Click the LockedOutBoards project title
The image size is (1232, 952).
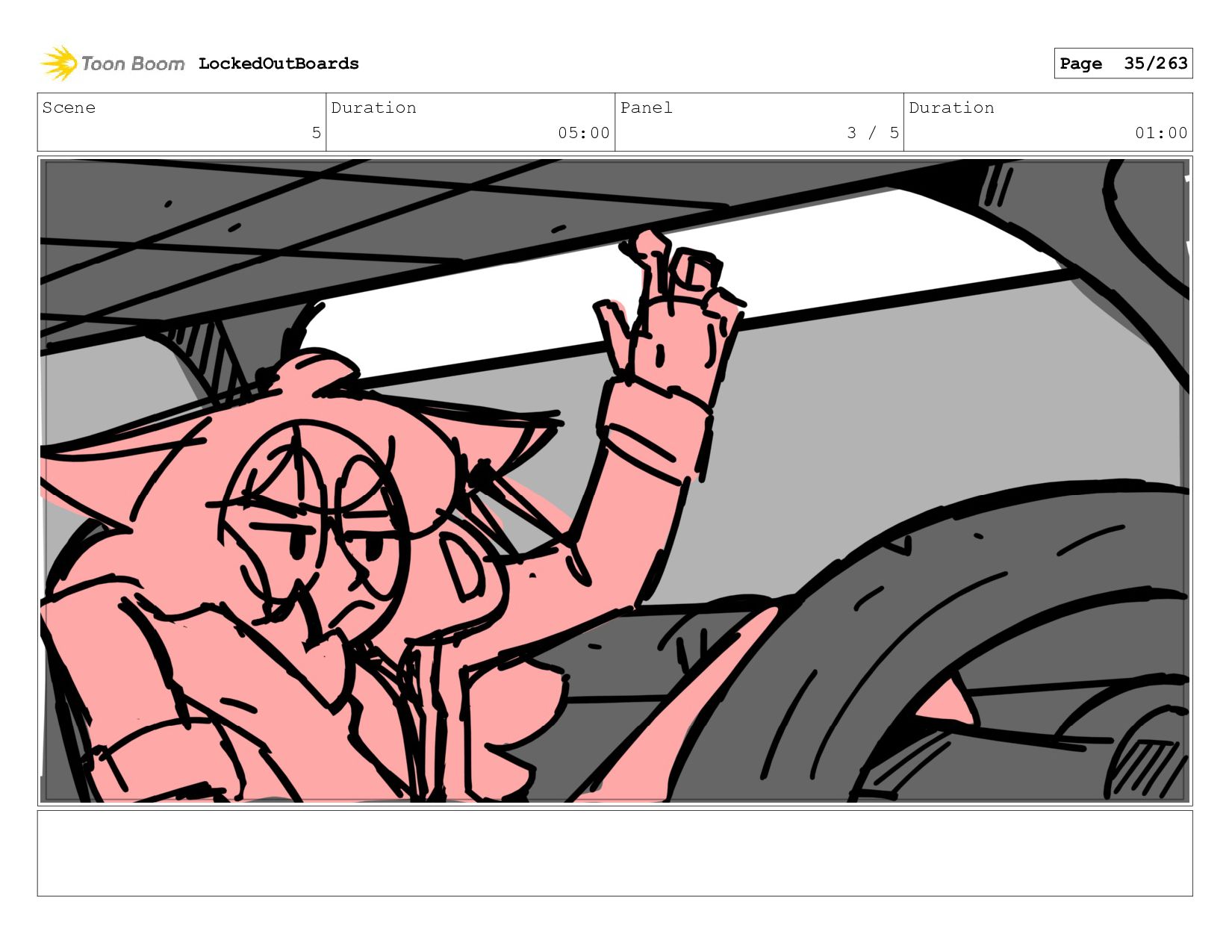click(x=279, y=63)
